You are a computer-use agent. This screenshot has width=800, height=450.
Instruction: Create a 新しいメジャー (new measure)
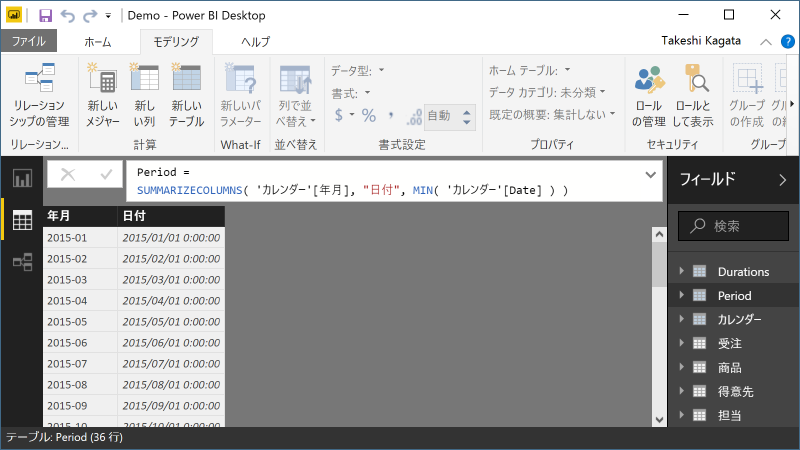(103, 95)
